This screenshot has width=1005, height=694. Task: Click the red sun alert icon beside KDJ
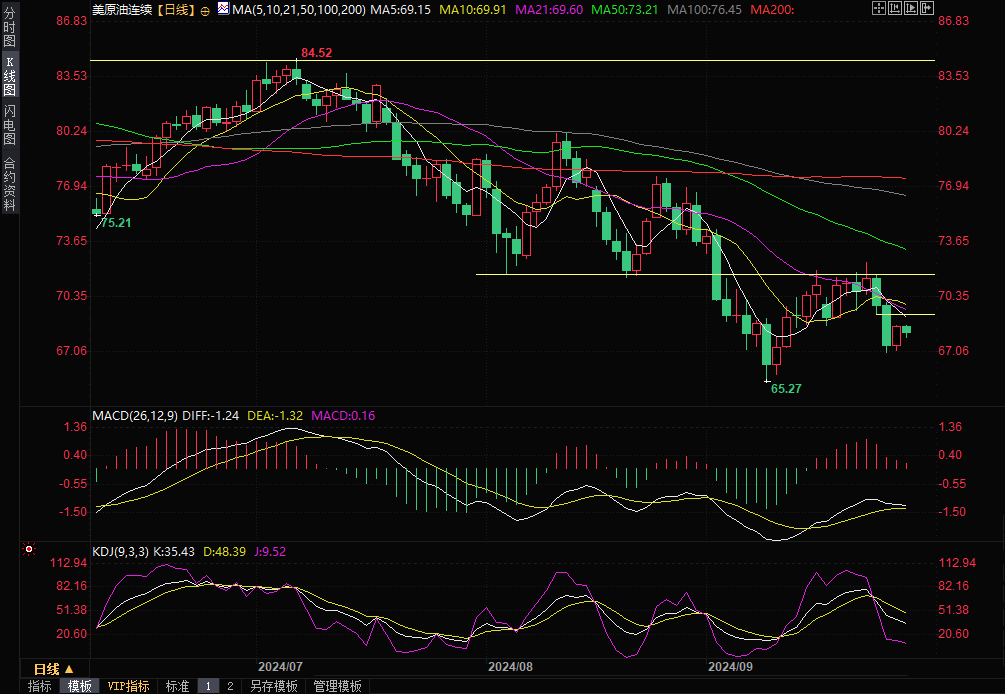(x=29, y=549)
